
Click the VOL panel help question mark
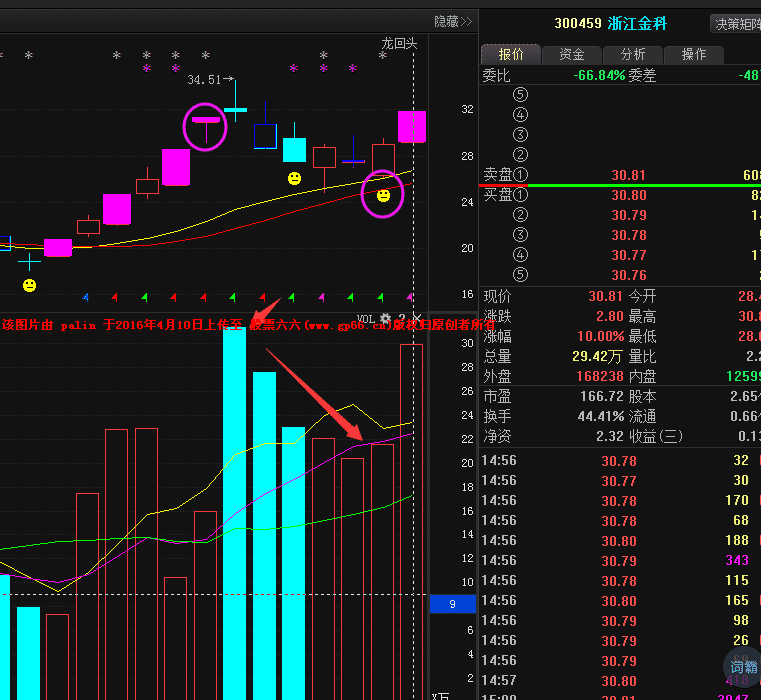tap(402, 319)
